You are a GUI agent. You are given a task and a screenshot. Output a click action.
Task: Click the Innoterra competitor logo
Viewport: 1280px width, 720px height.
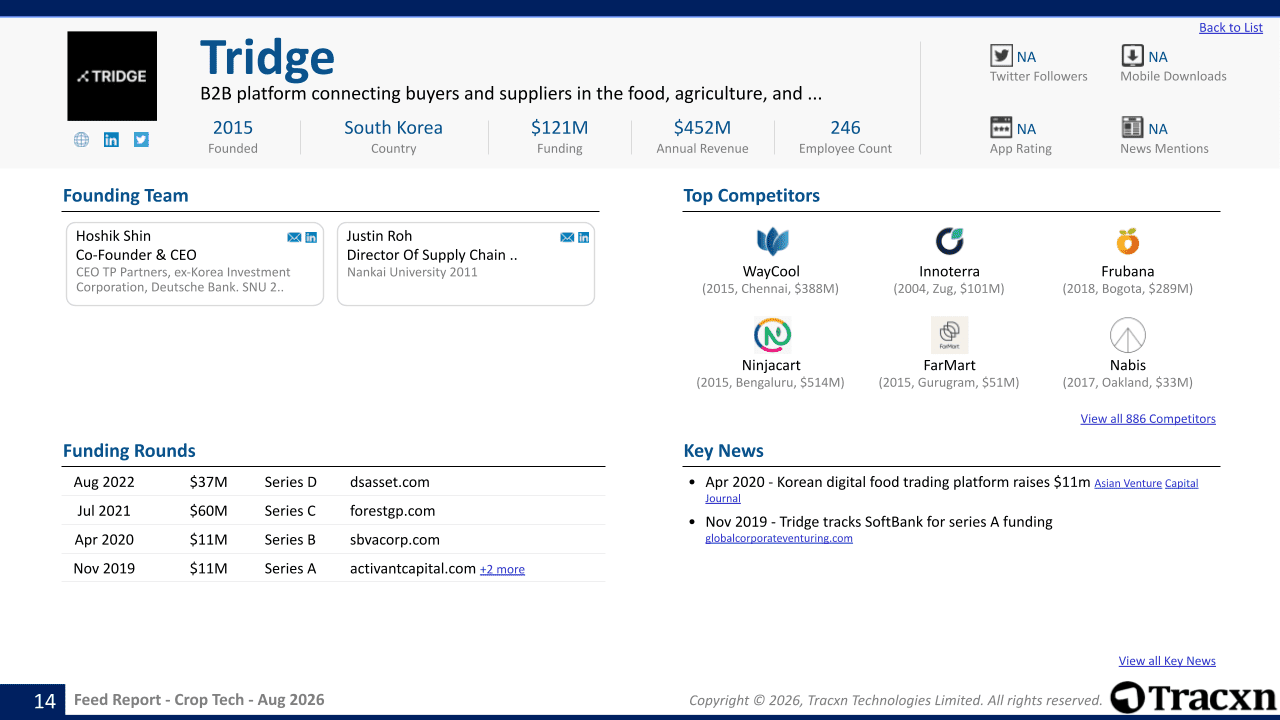[949, 242]
